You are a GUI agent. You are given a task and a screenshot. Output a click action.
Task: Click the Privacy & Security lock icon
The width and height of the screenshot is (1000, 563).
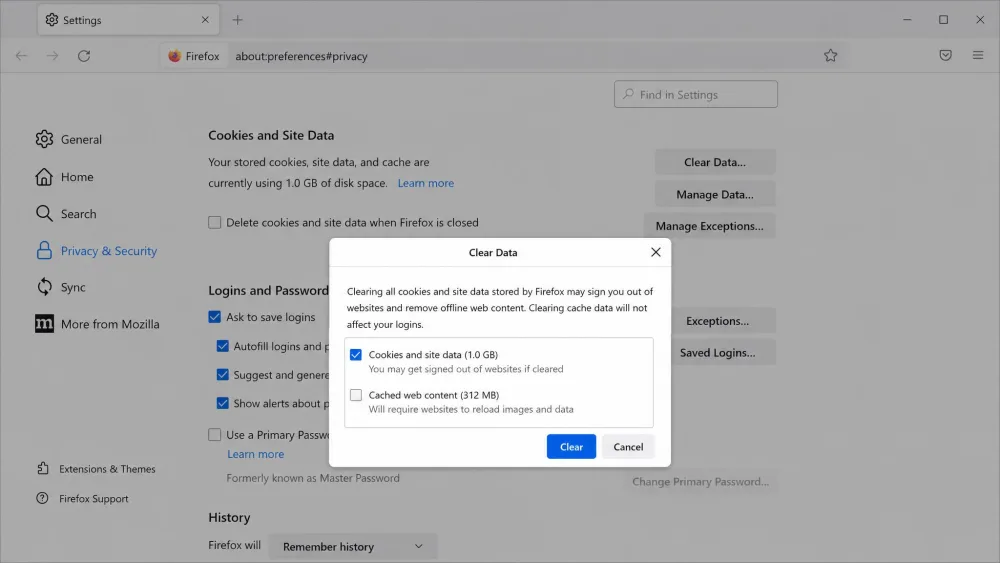(44, 251)
